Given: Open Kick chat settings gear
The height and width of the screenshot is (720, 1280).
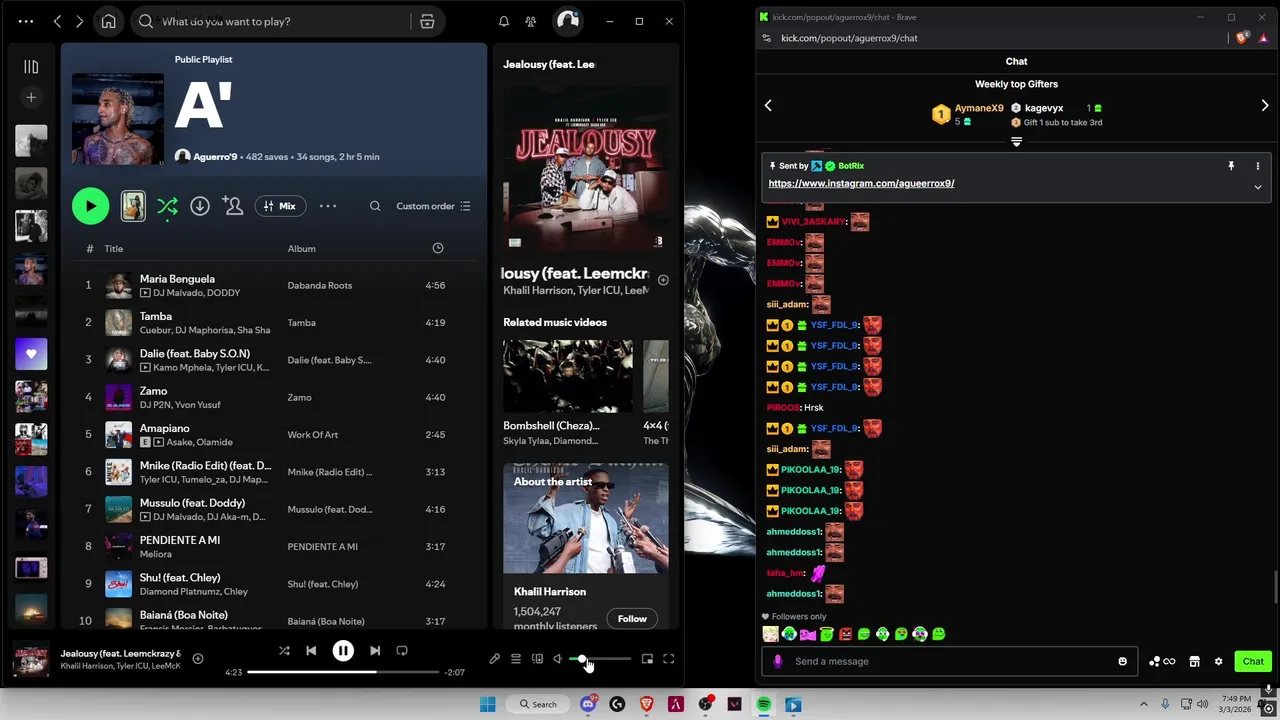Looking at the screenshot, I should [x=1218, y=661].
